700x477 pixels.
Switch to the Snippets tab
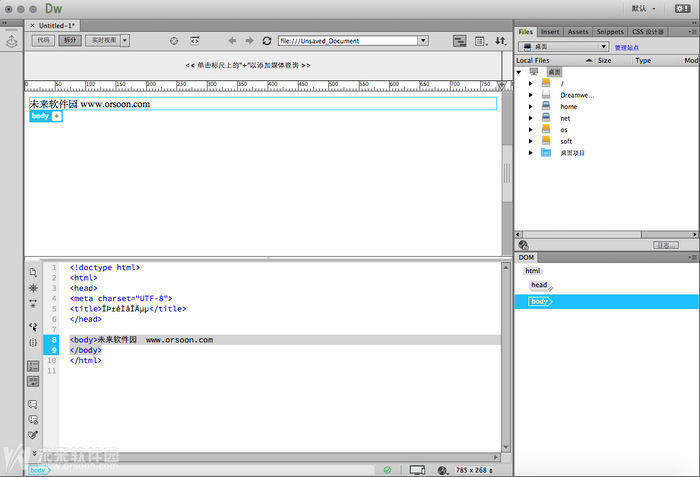[x=610, y=32]
